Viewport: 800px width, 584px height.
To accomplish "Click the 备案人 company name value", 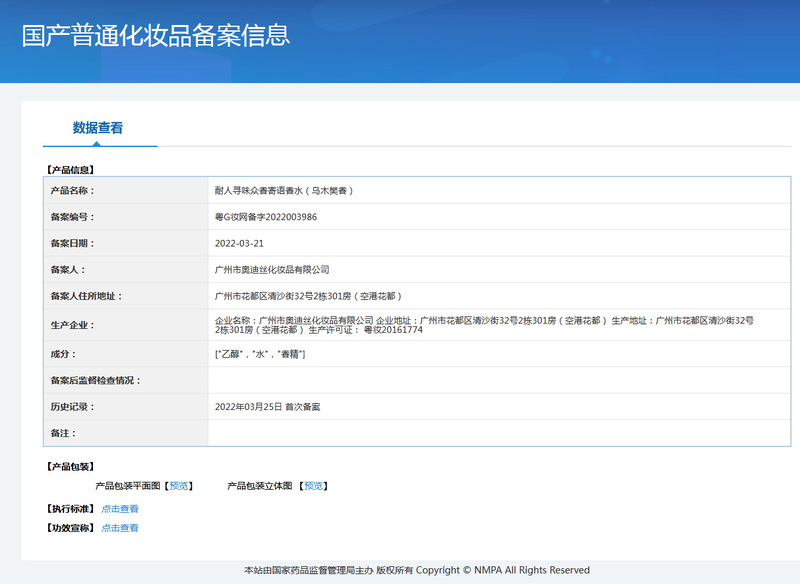I will tap(272, 270).
